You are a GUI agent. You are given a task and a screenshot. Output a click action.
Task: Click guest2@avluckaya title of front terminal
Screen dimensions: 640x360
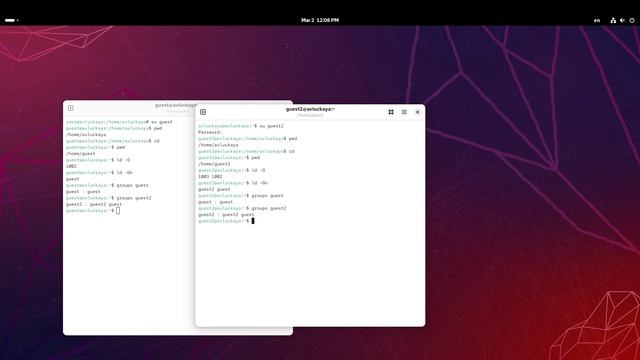coord(310,109)
